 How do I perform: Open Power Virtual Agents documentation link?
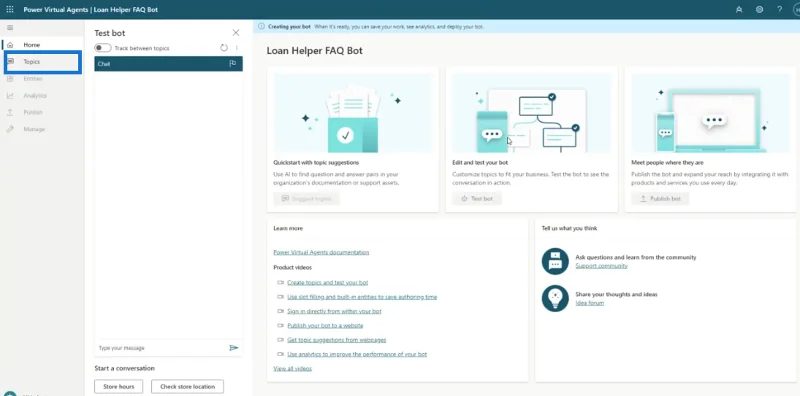(321, 252)
